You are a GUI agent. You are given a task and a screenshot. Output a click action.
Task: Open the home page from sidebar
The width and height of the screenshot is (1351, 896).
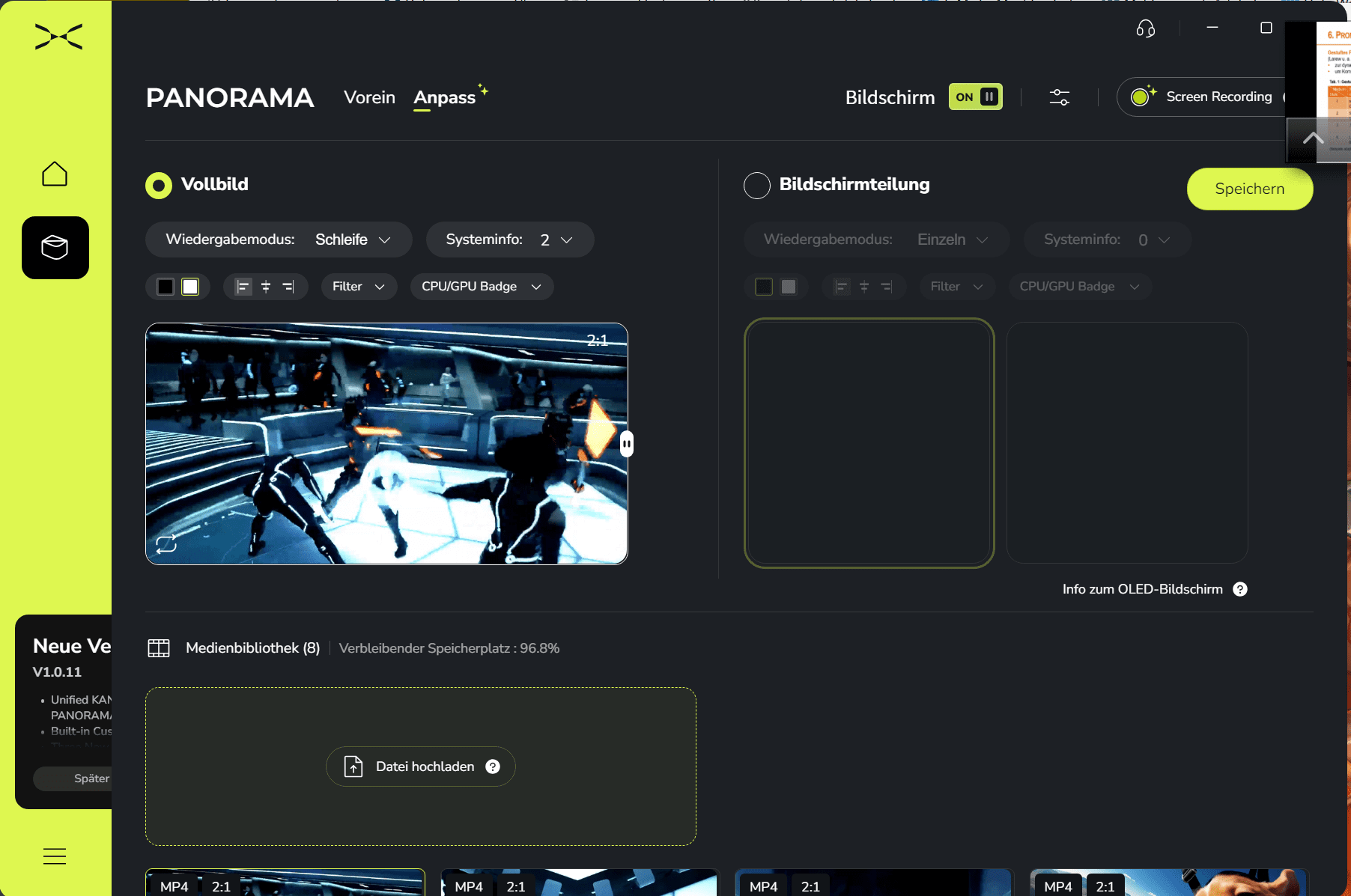coord(55,174)
